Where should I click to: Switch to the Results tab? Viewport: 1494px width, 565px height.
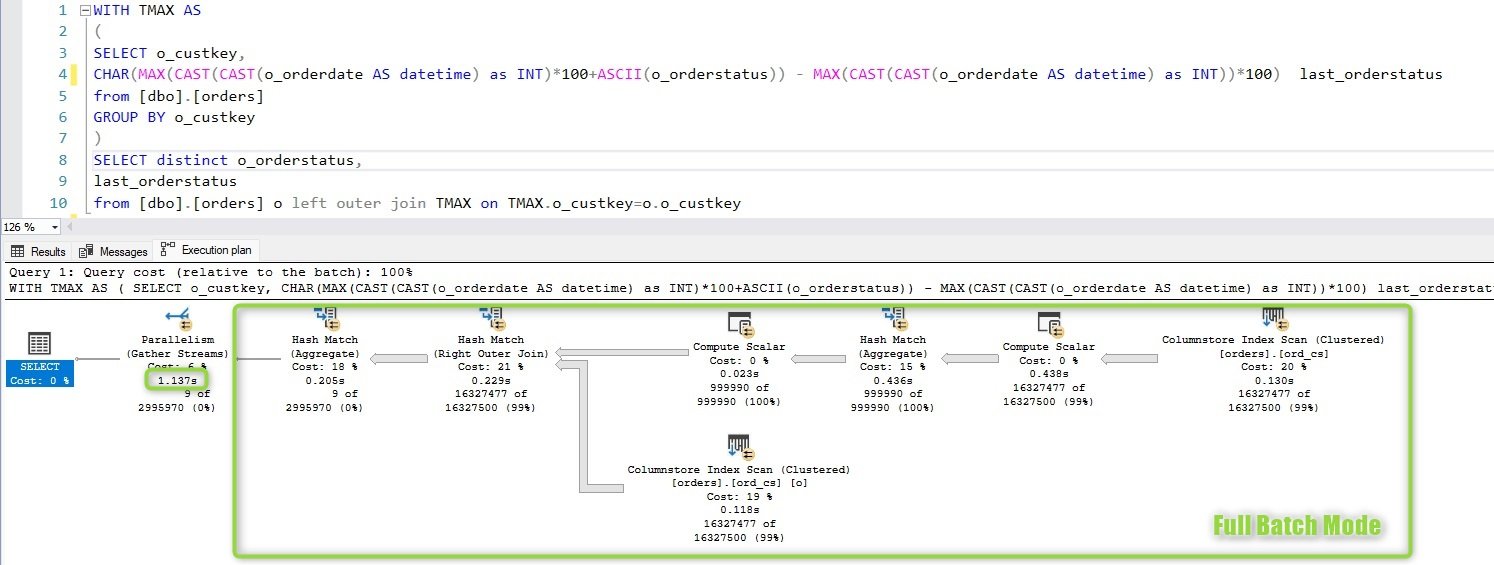(38, 251)
